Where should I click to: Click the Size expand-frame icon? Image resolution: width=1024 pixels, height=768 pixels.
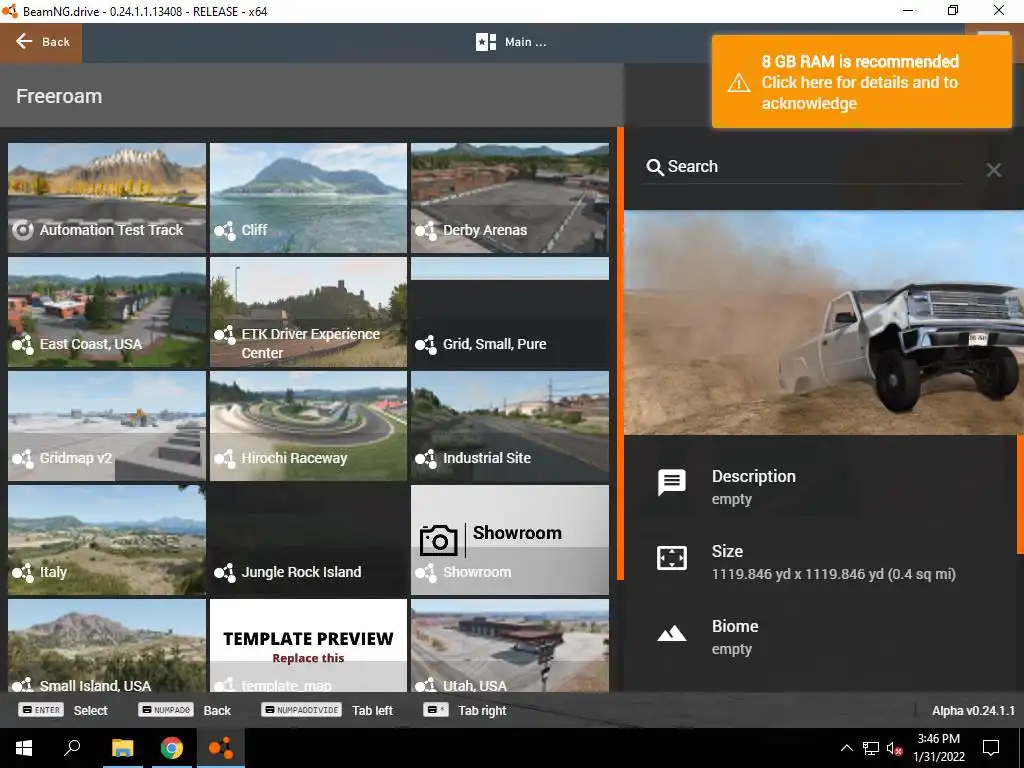(671, 558)
